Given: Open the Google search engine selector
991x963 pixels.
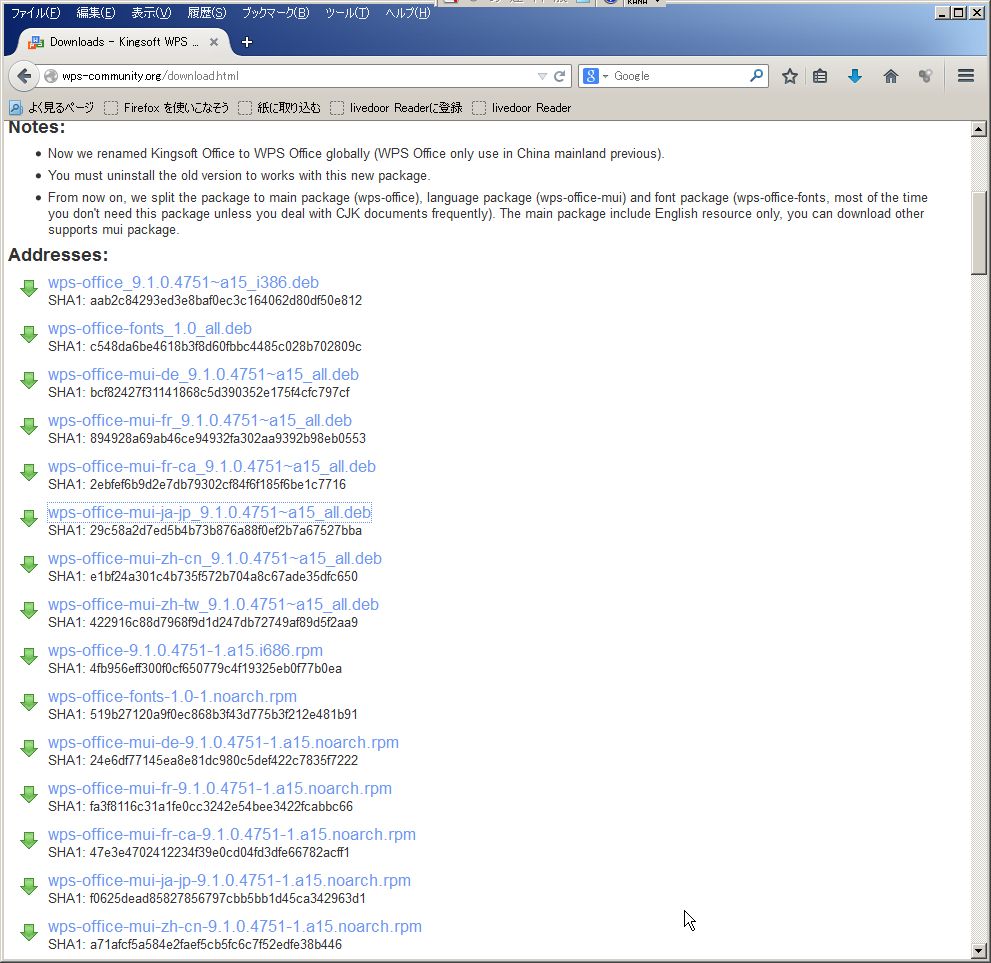Looking at the screenshot, I should [595, 76].
